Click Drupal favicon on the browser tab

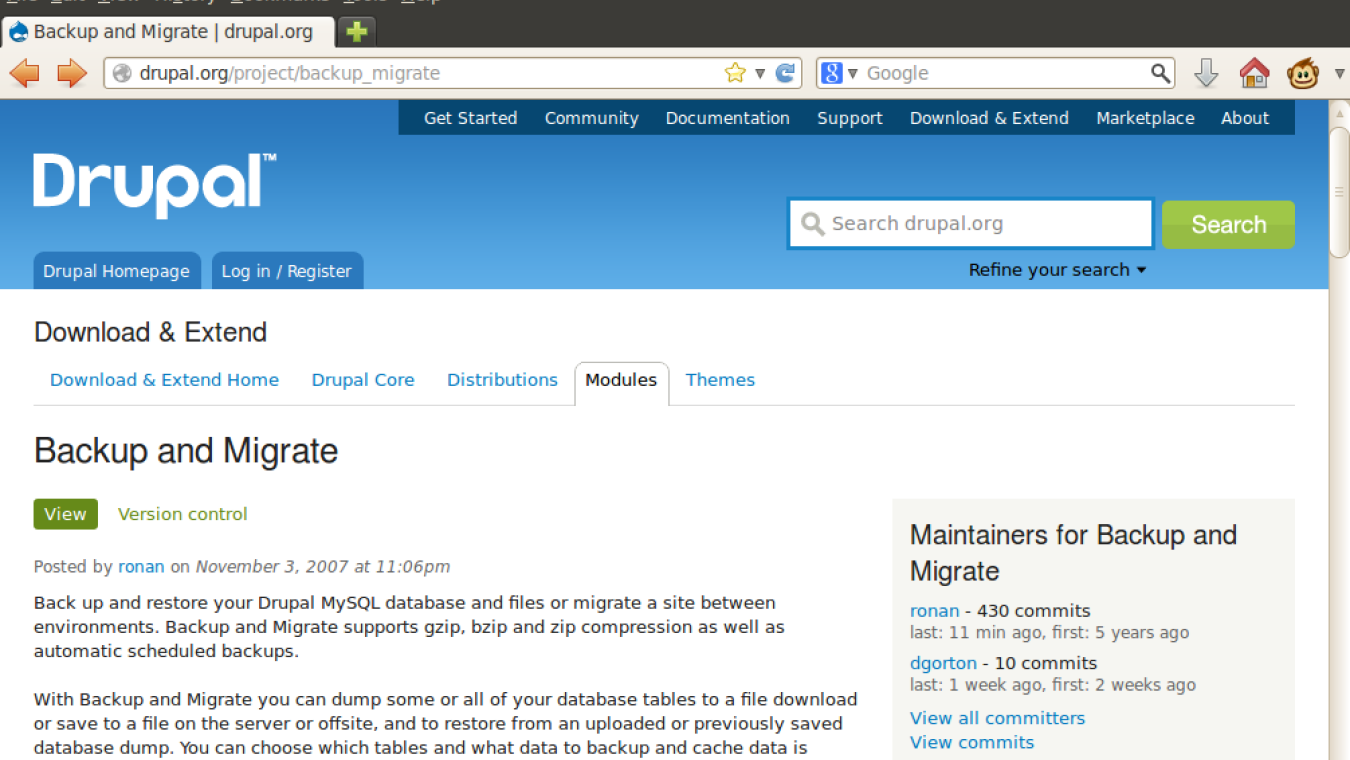tap(18, 32)
